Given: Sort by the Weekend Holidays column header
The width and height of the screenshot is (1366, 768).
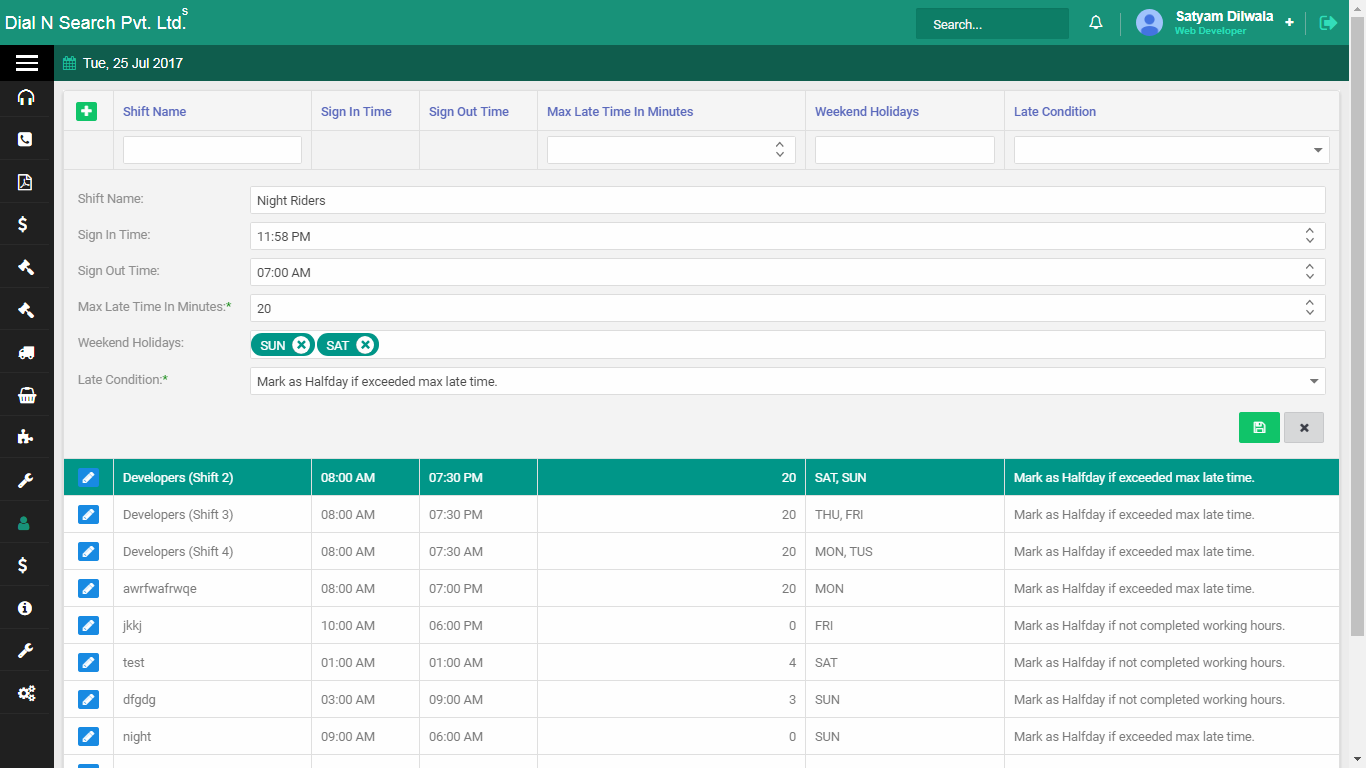Looking at the screenshot, I should point(867,111).
